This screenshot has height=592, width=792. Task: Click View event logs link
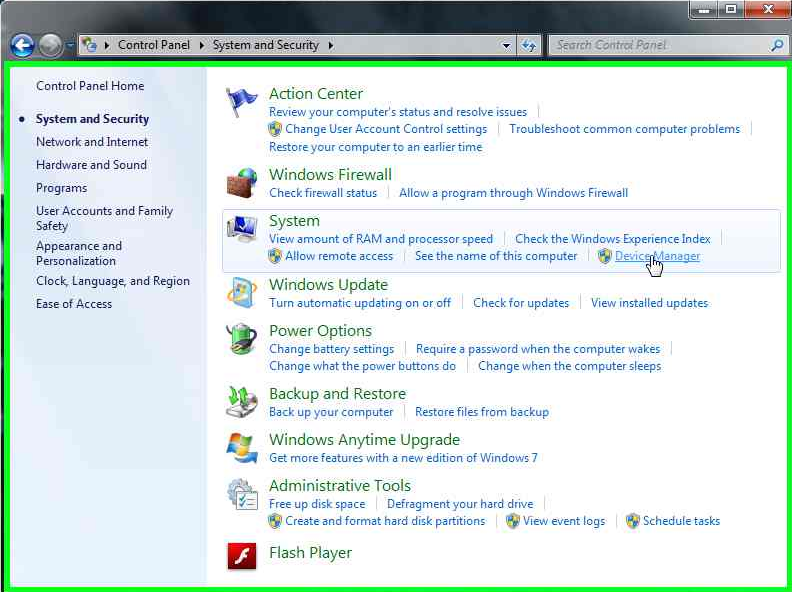tap(564, 521)
